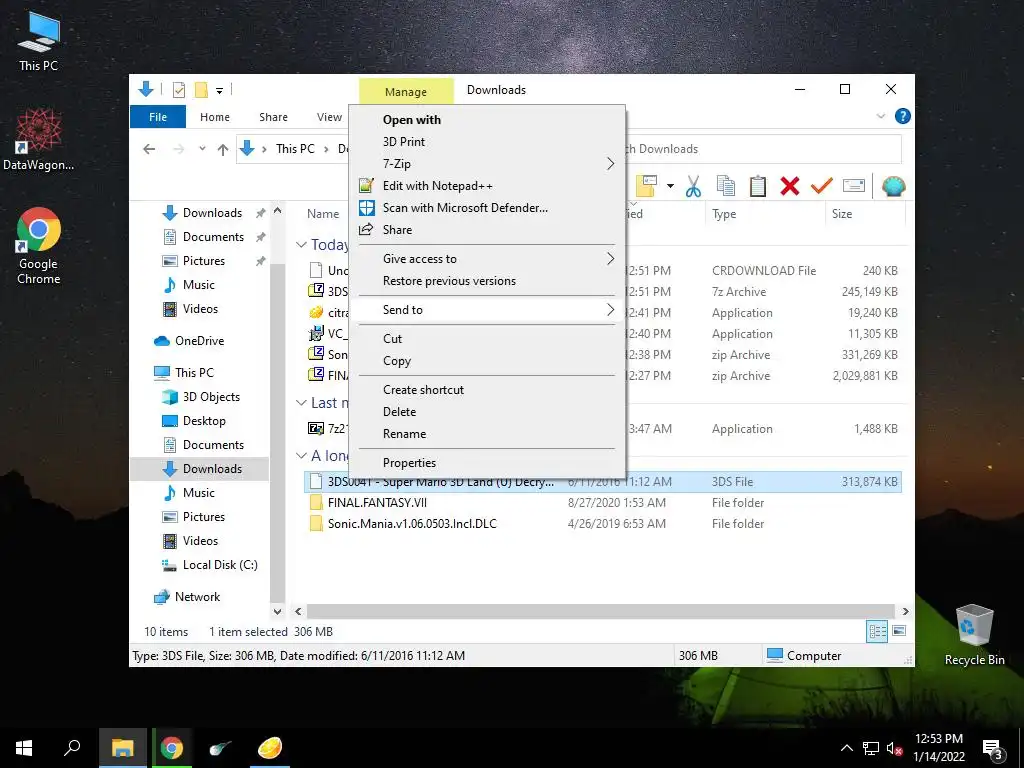1024x768 pixels.
Task: Open taskbar Search magnifier
Action: (72, 748)
